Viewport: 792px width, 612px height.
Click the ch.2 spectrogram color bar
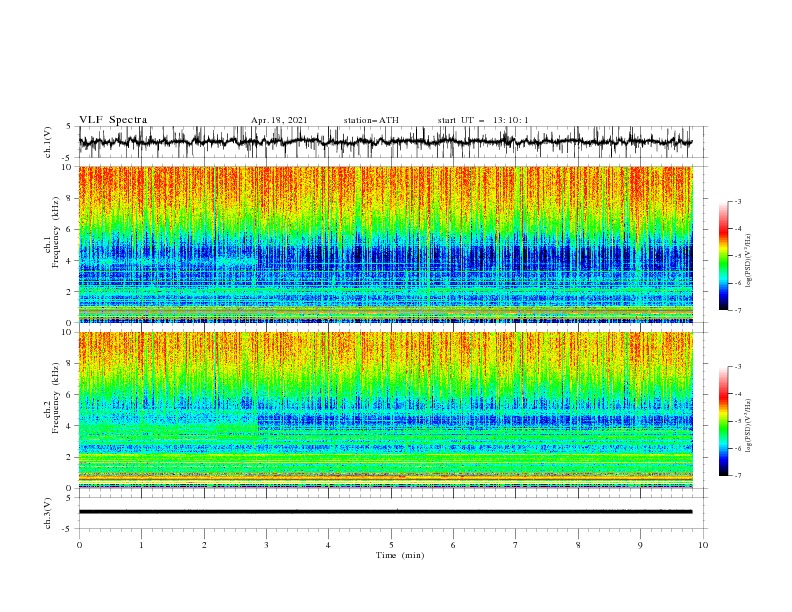723,421
